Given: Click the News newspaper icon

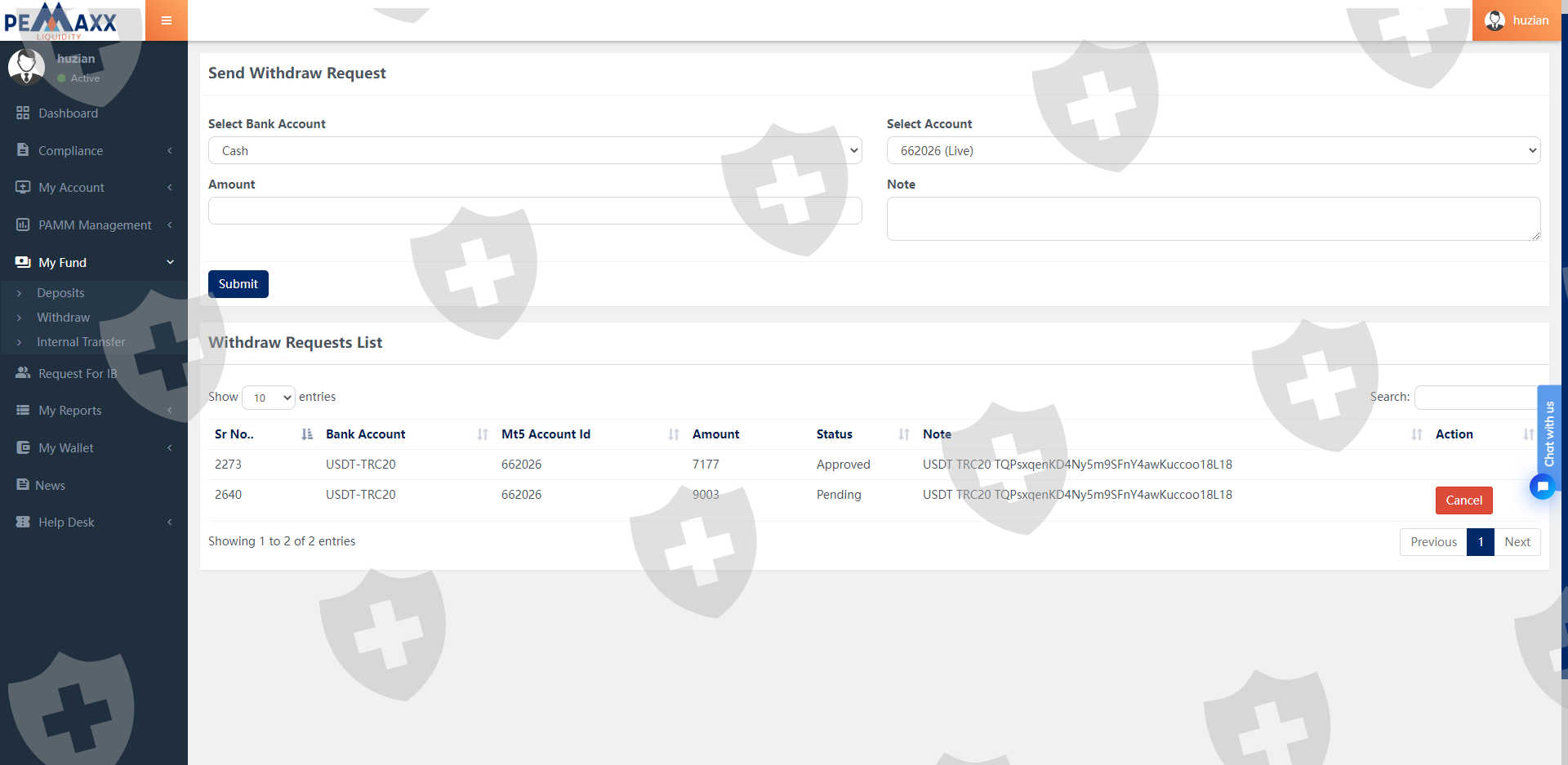Looking at the screenshot, I should (23, 485).
